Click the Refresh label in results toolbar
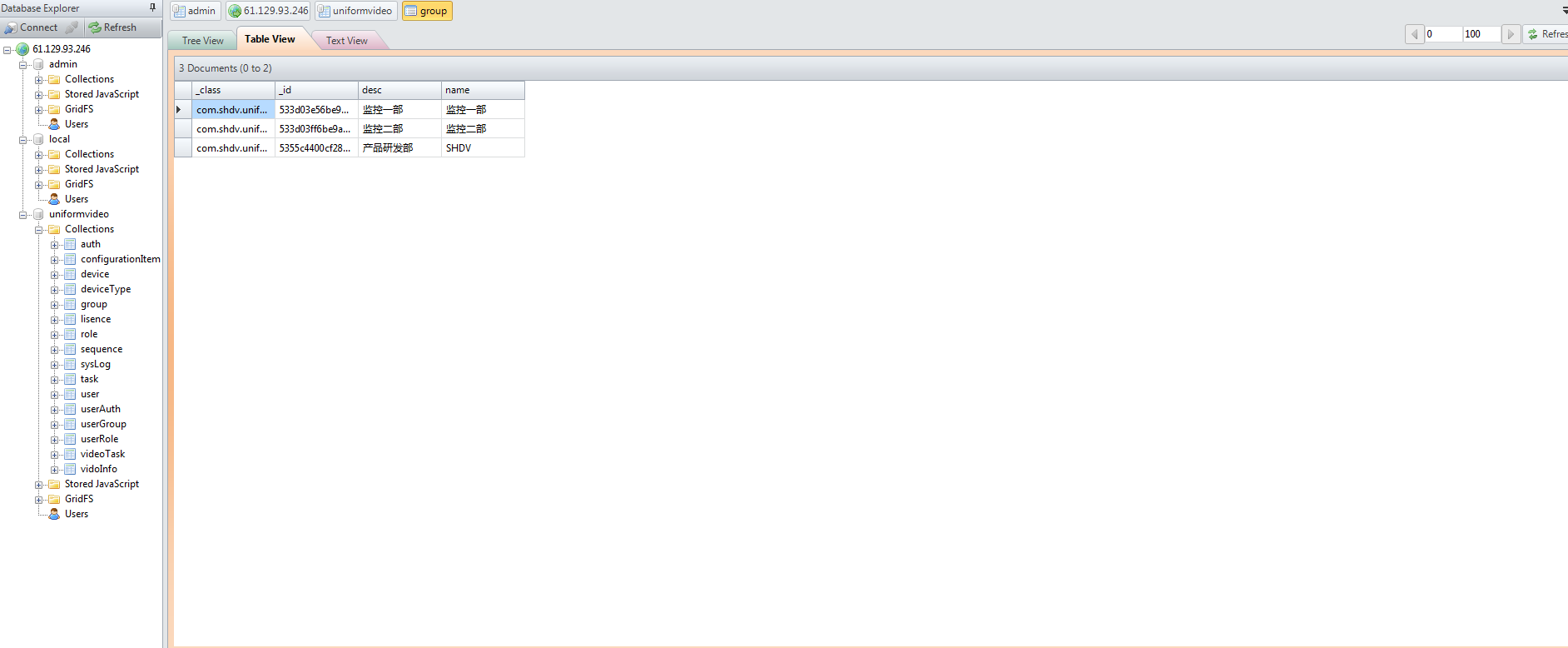The width and height of the screenshot is (1568, 648). click(x=1555, y=34)
